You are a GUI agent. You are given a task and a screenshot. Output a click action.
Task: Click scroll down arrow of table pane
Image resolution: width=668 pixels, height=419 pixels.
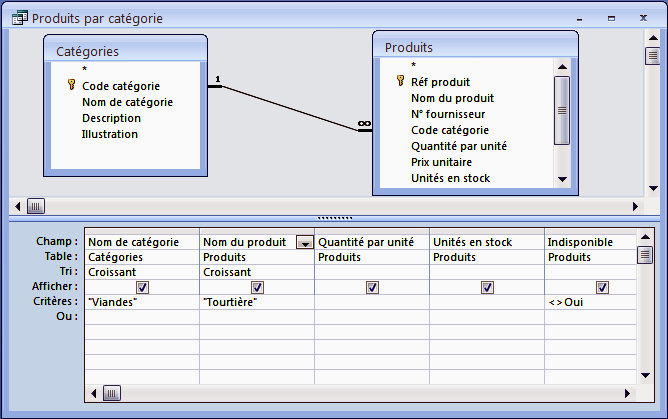tap(653, 188)
